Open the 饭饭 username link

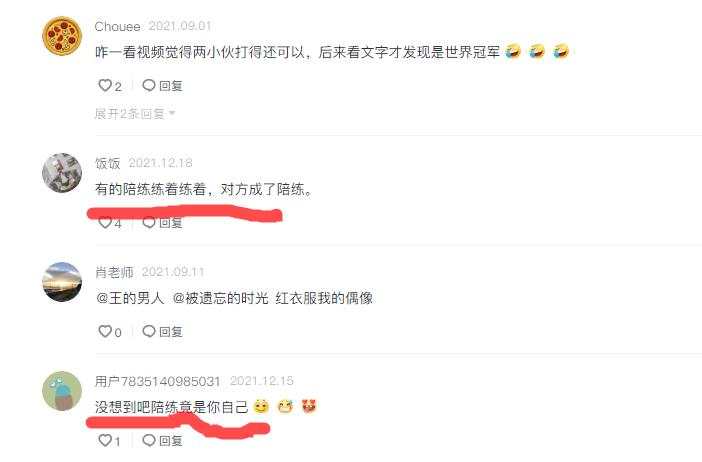click(x=107, y=163)
